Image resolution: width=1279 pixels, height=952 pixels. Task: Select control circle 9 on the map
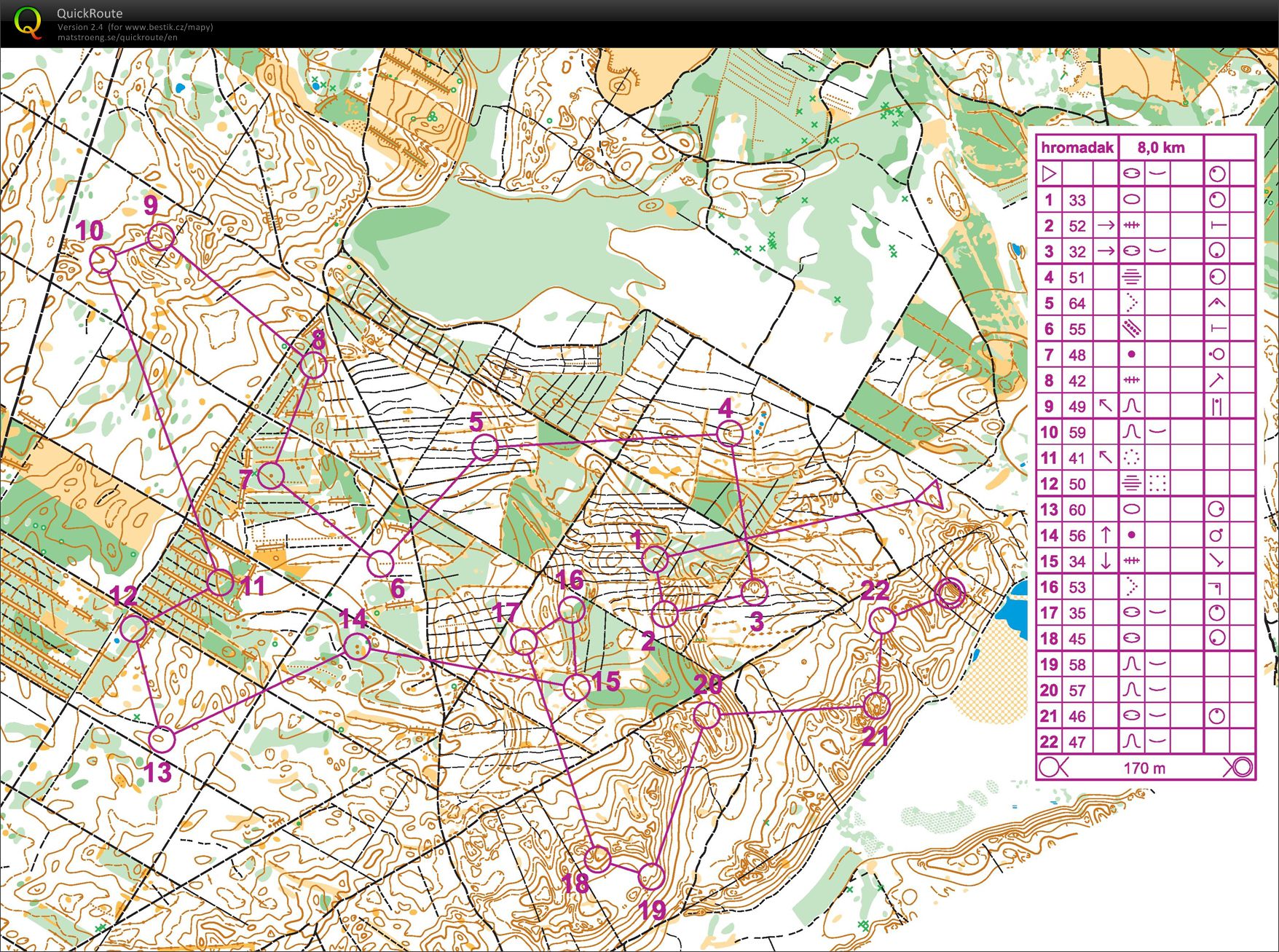pos(161,237)
